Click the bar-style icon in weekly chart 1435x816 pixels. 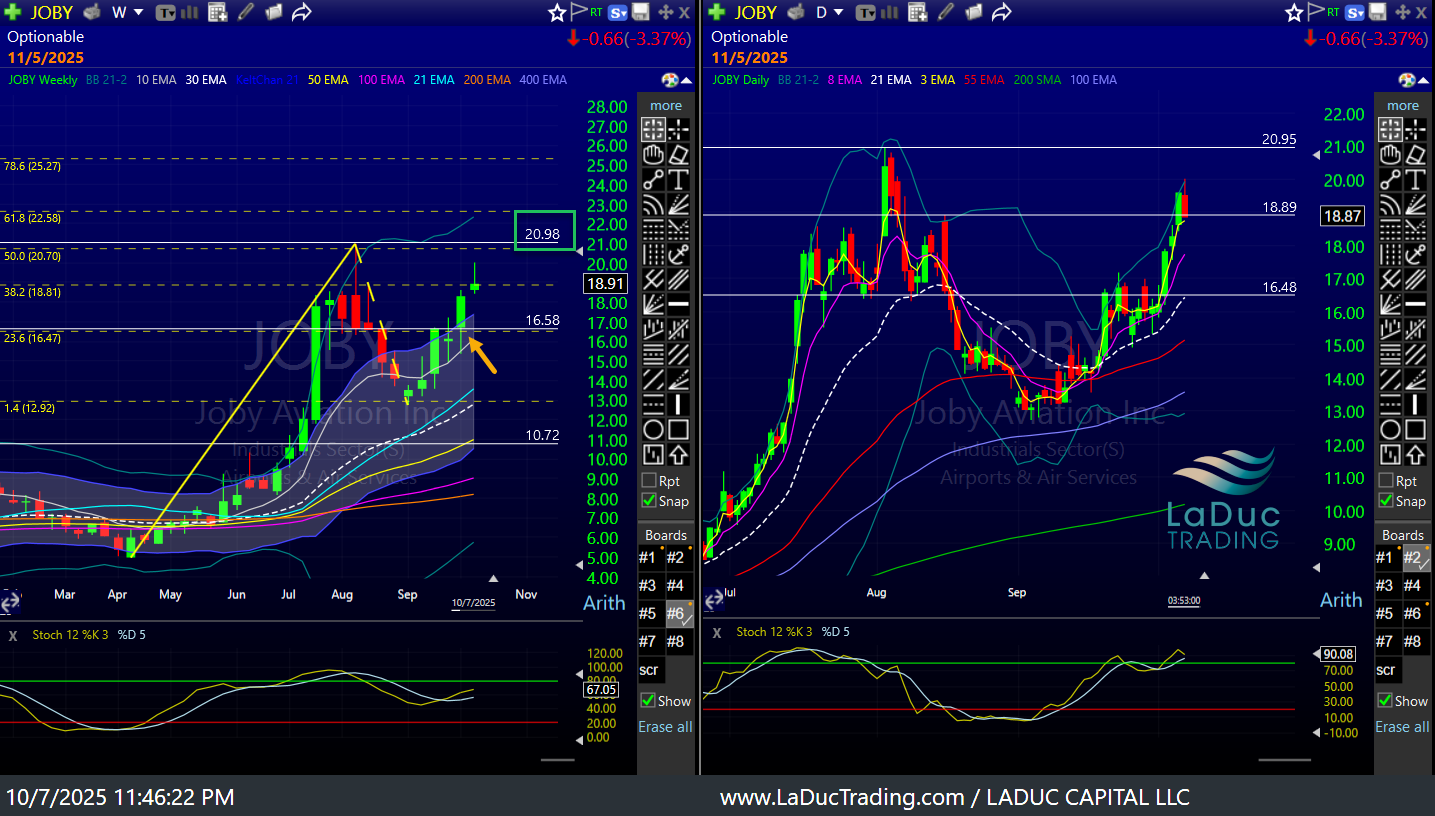pyautogui.click(x=192, y=12)
